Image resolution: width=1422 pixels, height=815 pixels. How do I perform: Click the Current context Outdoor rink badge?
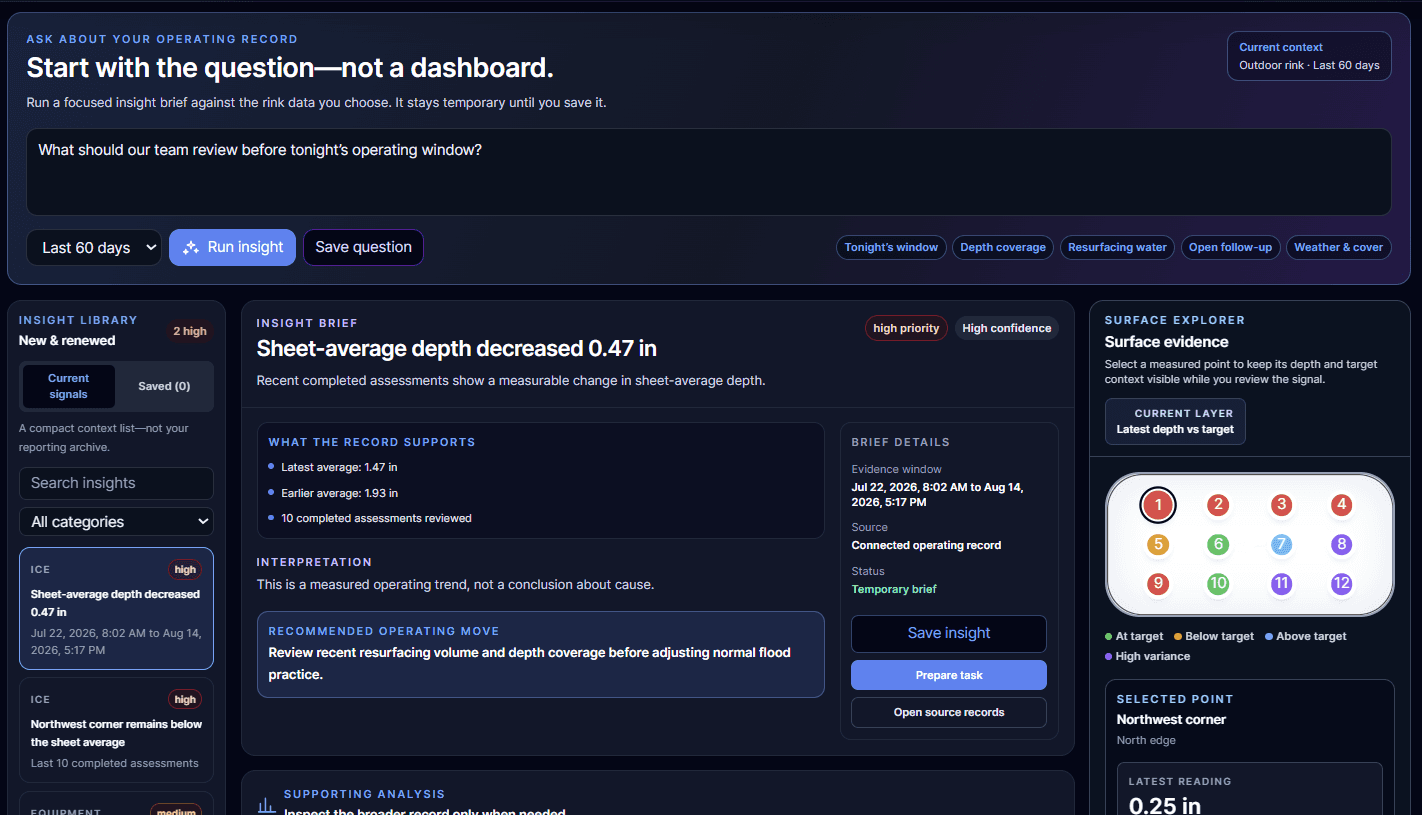coord(1309,56)
